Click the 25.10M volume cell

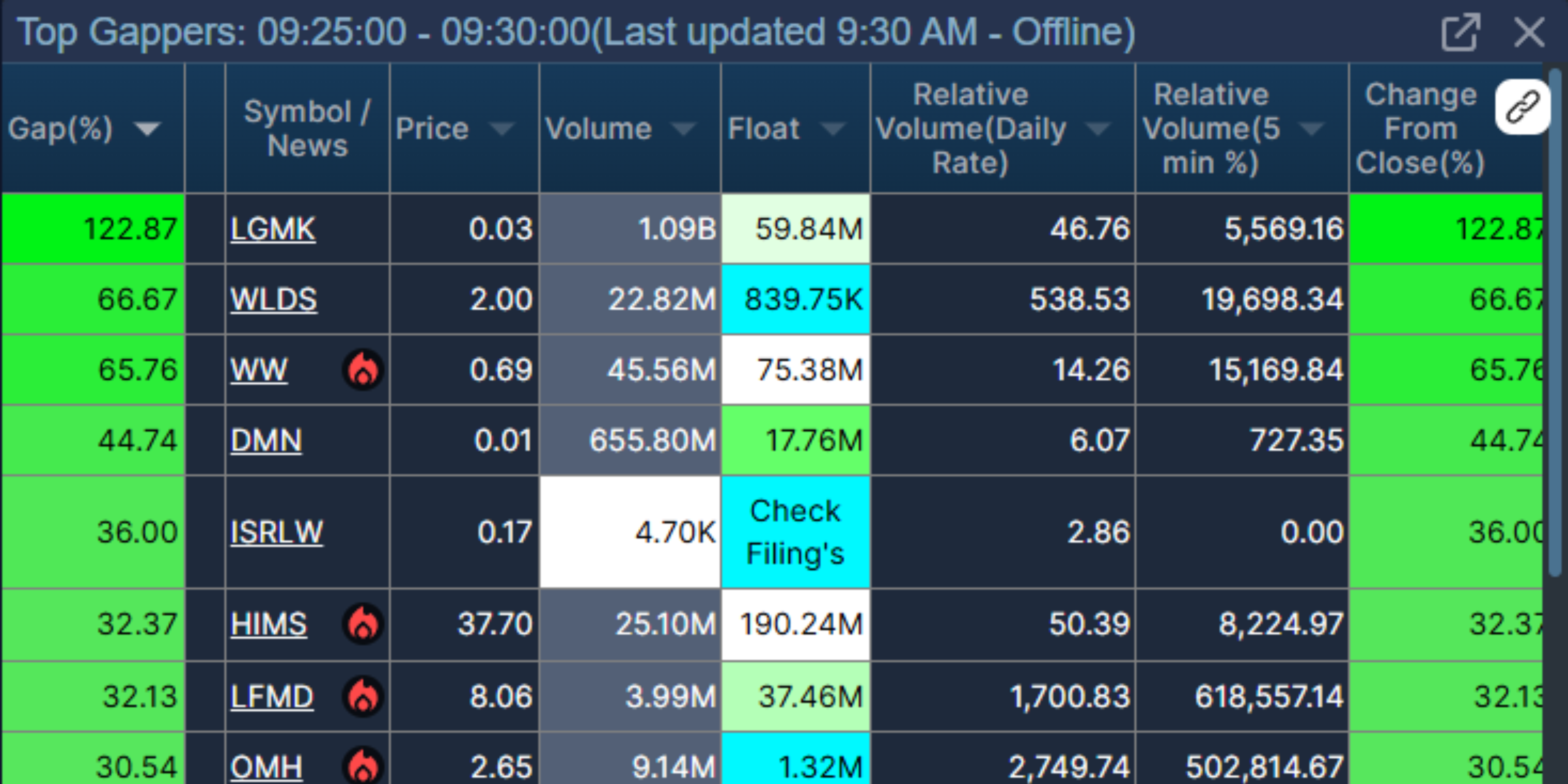pos(630,625)
